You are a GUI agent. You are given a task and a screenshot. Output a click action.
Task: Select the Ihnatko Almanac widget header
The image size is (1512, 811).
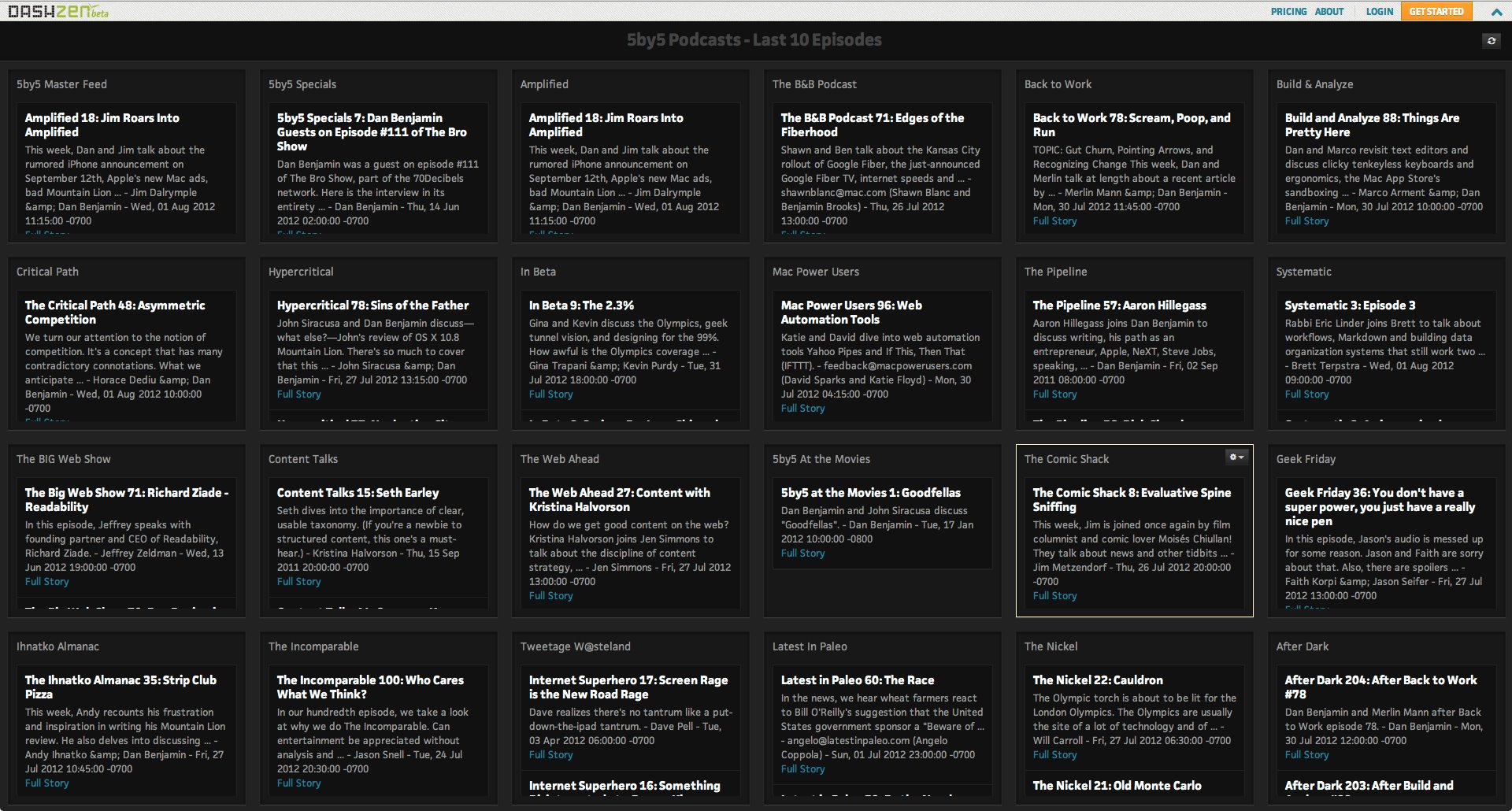coord(57,646)
